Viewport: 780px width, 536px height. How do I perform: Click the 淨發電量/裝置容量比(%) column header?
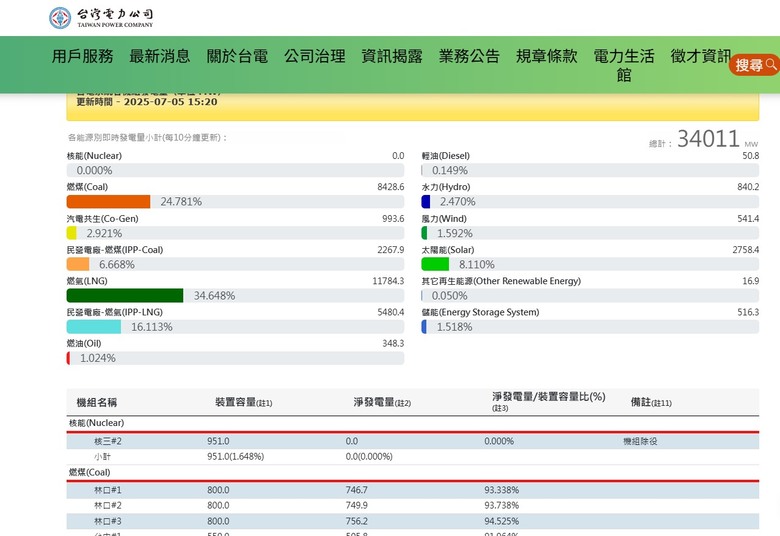pos(549,401)
